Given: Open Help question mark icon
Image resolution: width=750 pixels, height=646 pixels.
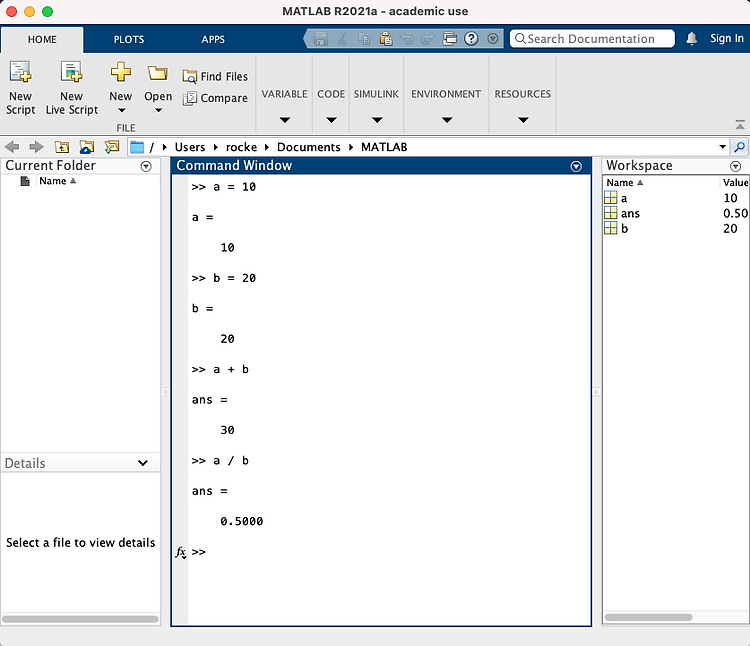Looking at the screenshot, I should point(472,39).
